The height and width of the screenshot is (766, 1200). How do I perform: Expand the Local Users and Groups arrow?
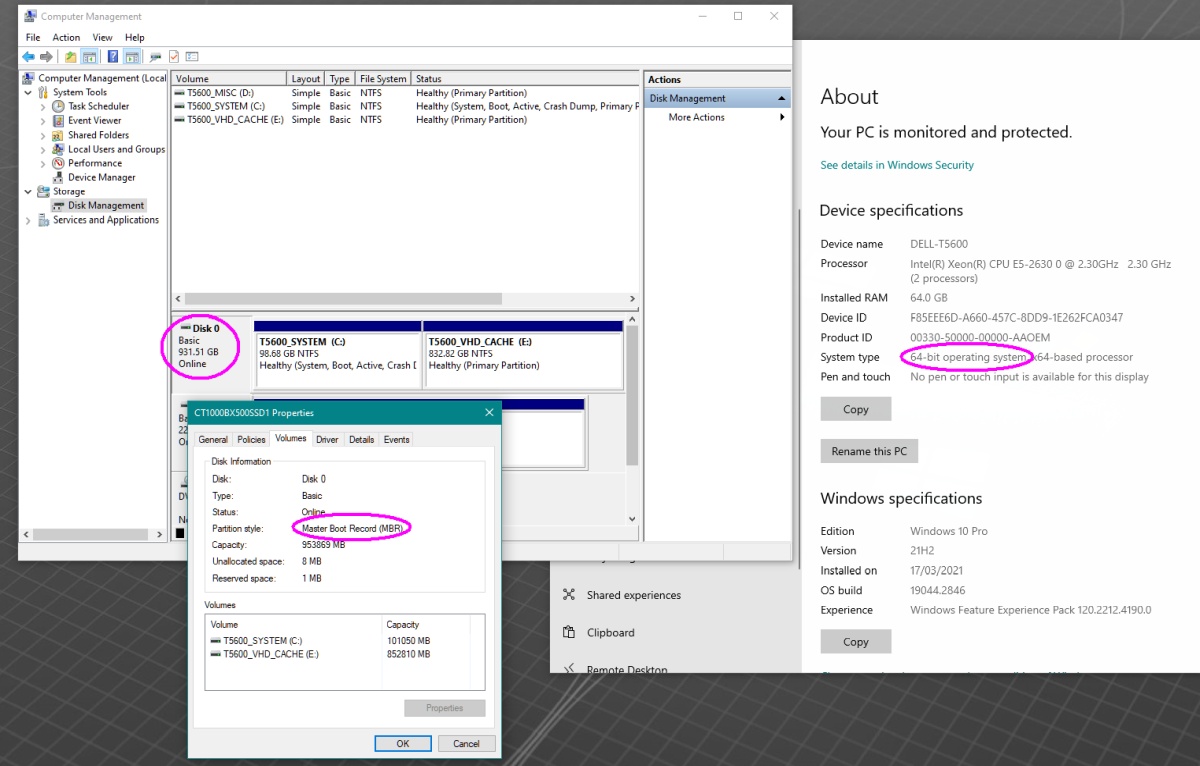[x=43, y=149]
